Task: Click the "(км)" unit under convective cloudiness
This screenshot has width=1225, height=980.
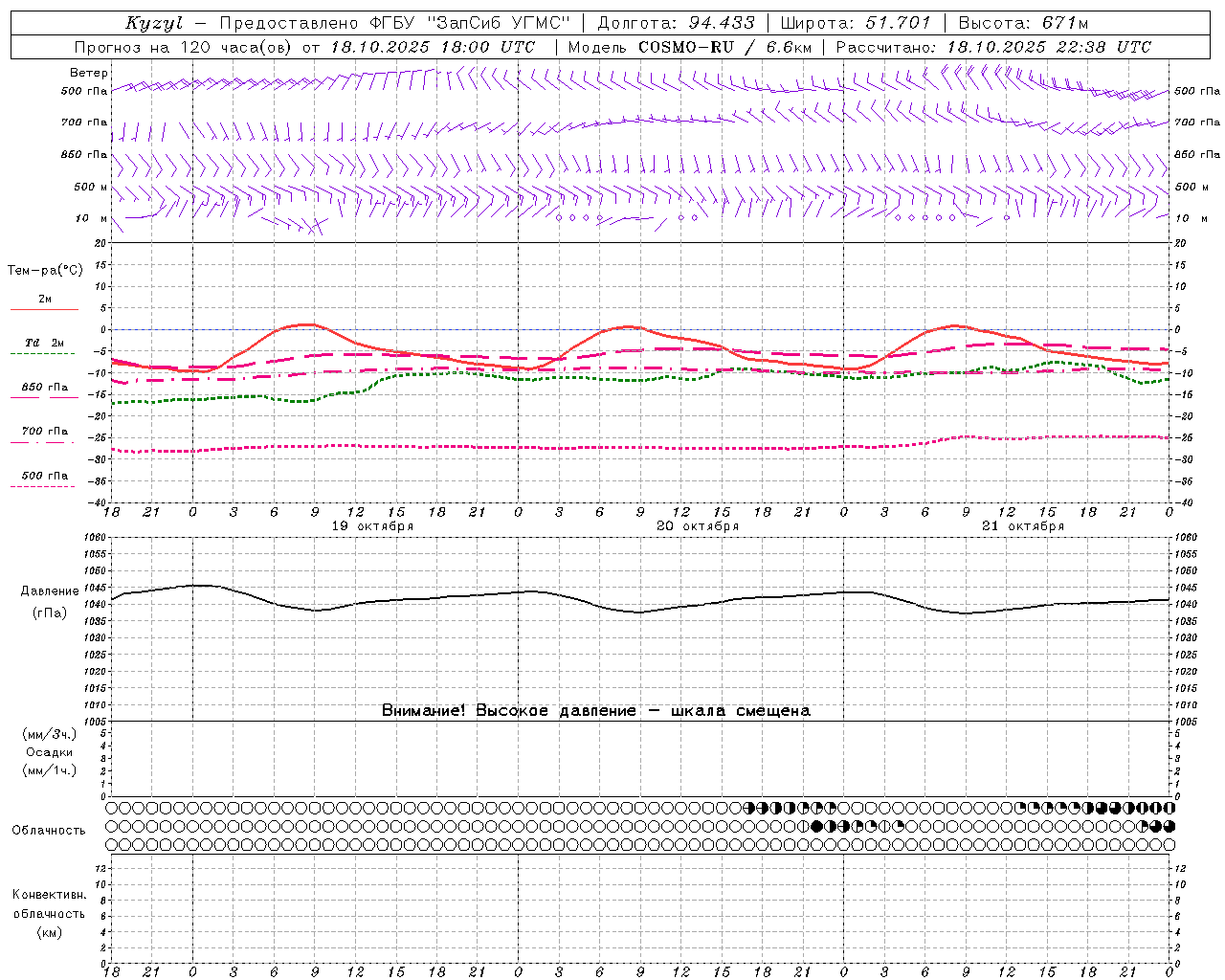Action: 50,932
